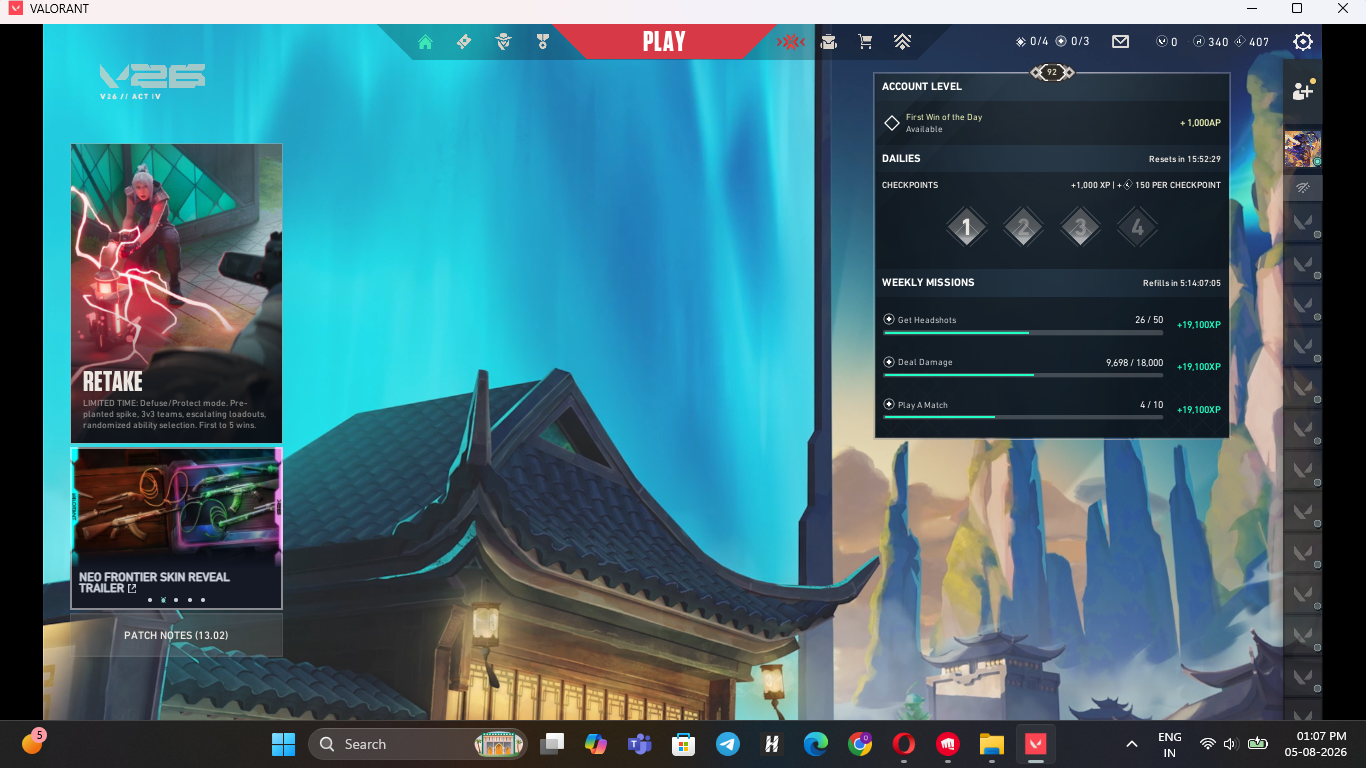The width and height of the screenshot is (1366, 768).
Task: Click the "+ 1,000AP" reward text
Action: click(1200, 123)
